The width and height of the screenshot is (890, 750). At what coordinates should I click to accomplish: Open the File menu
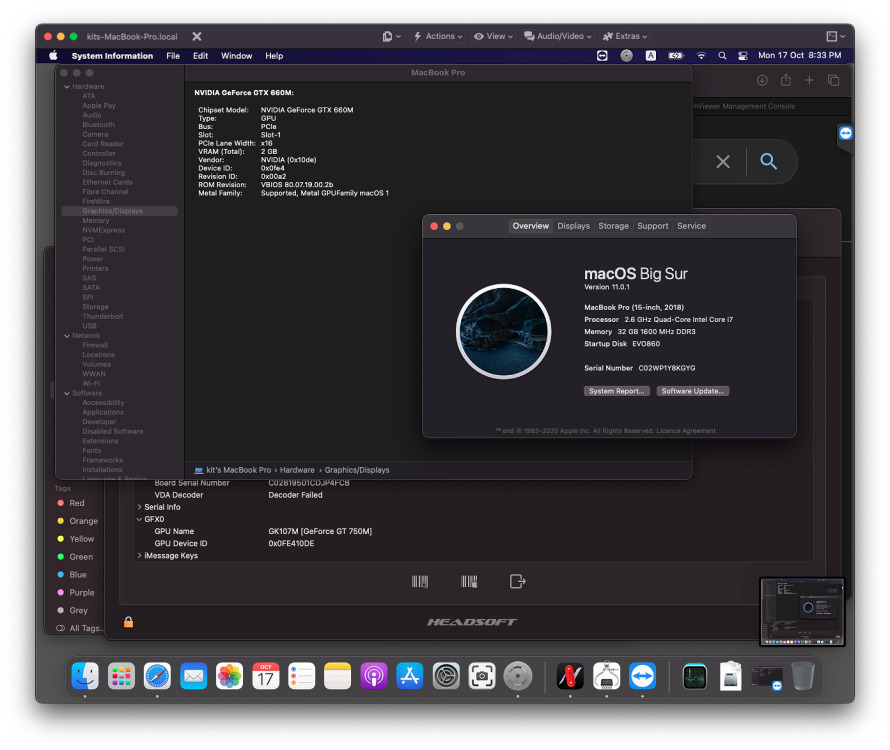tap(173, 56)
